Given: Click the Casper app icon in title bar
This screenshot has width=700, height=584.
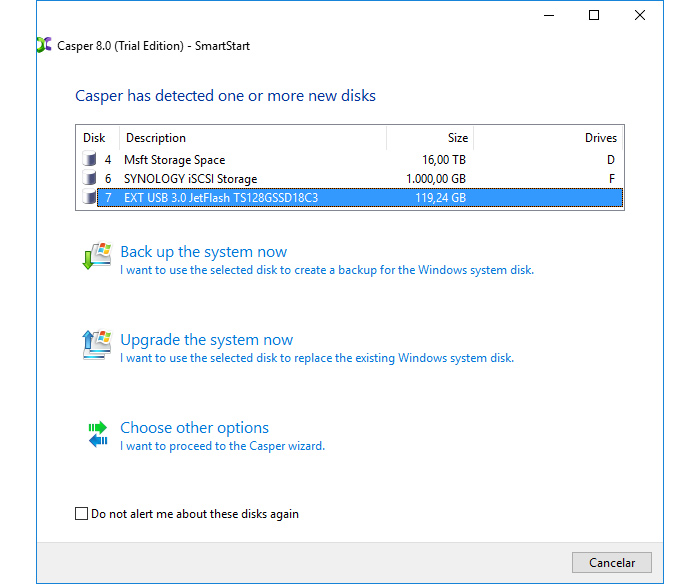Looking at the screenshot, I should (x=42, y=45).
